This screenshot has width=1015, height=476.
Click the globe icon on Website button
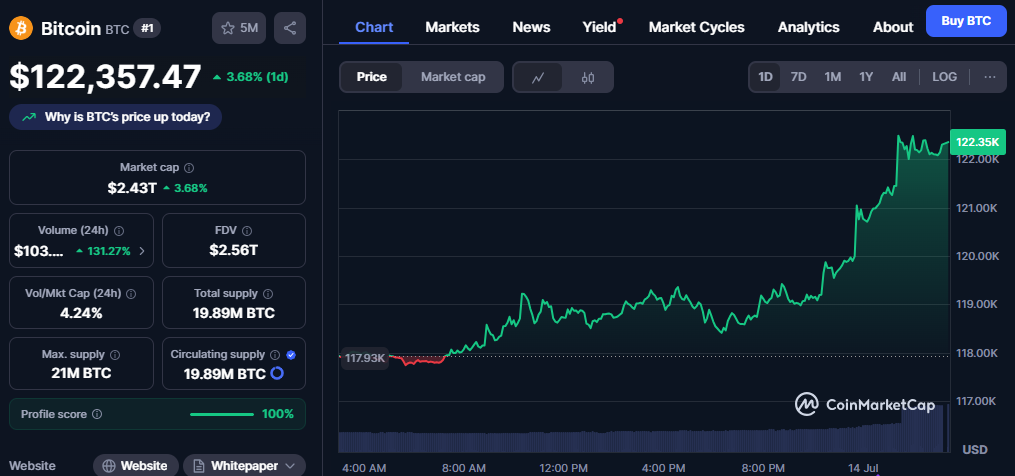click(x=109, y=466)
